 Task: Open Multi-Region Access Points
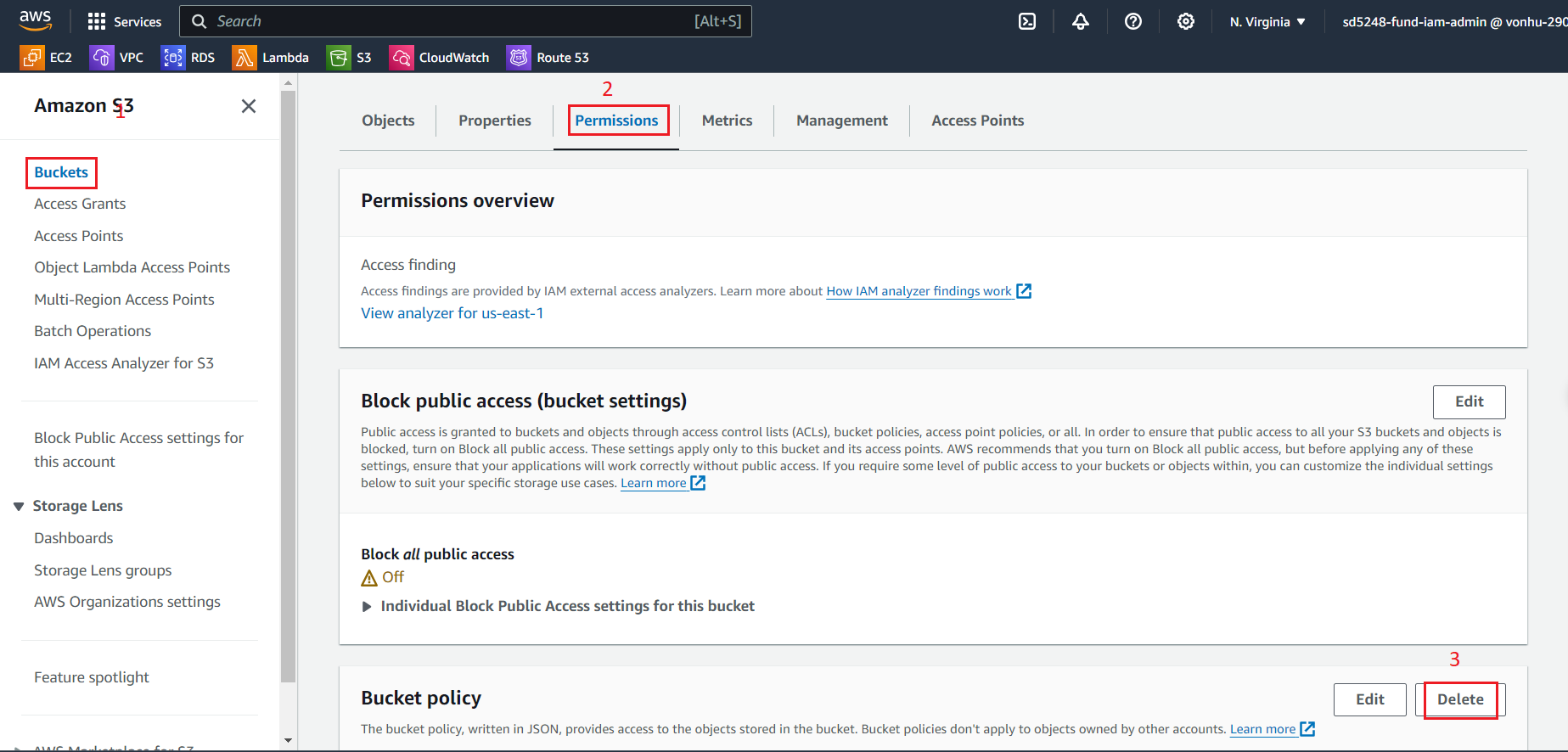click(x=124, y=300)
